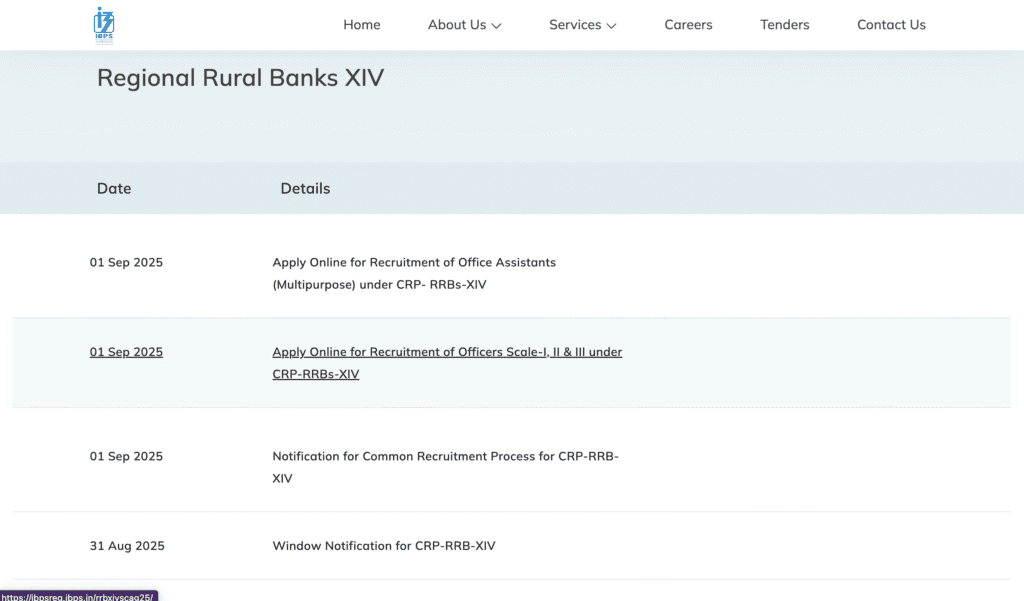This screenshot has height=601, width=1024.
Task: Click the 31 Aug 2025 date
Action: (x=127, y=545)
